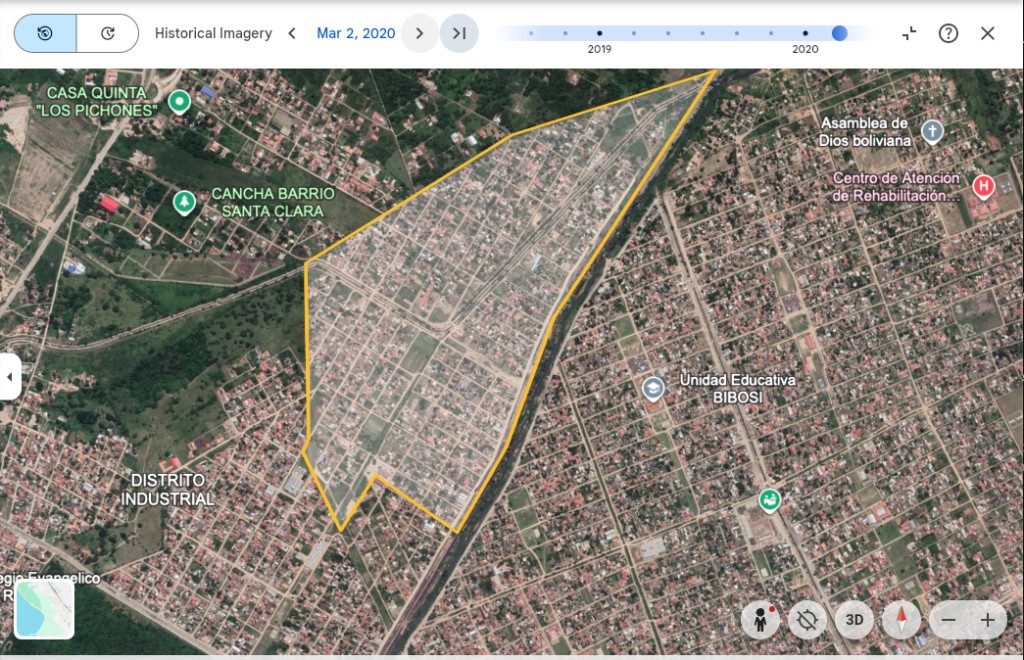Toggle 3D view button
Viewport: 1024px width, 660px height.
(854, 620)
